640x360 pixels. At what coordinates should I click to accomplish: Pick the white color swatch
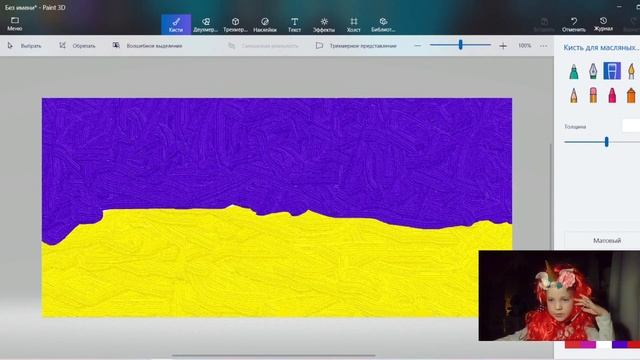[x=604, y=344]
